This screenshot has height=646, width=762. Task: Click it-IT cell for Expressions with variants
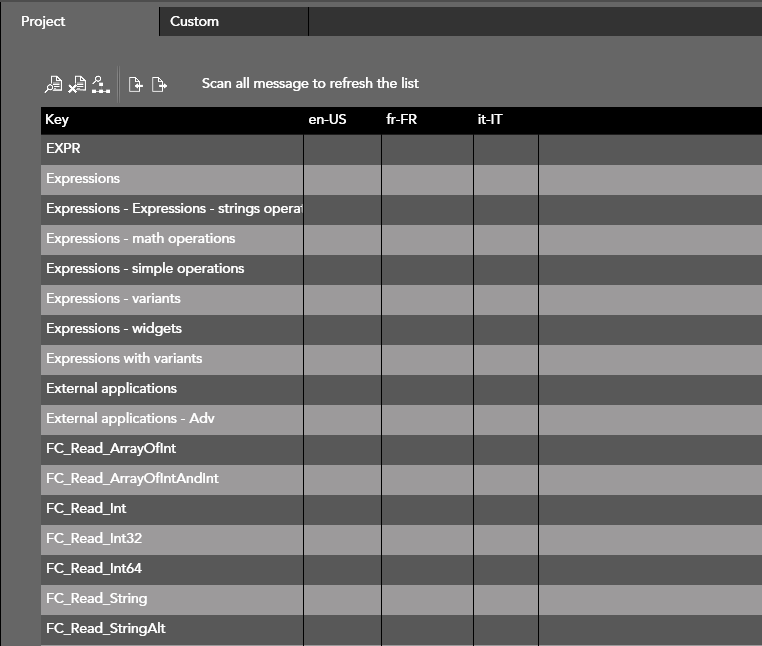pos(505,359)
